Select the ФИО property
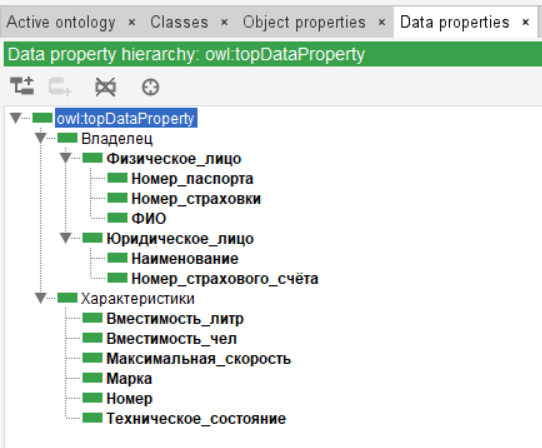 click(149, 218)
